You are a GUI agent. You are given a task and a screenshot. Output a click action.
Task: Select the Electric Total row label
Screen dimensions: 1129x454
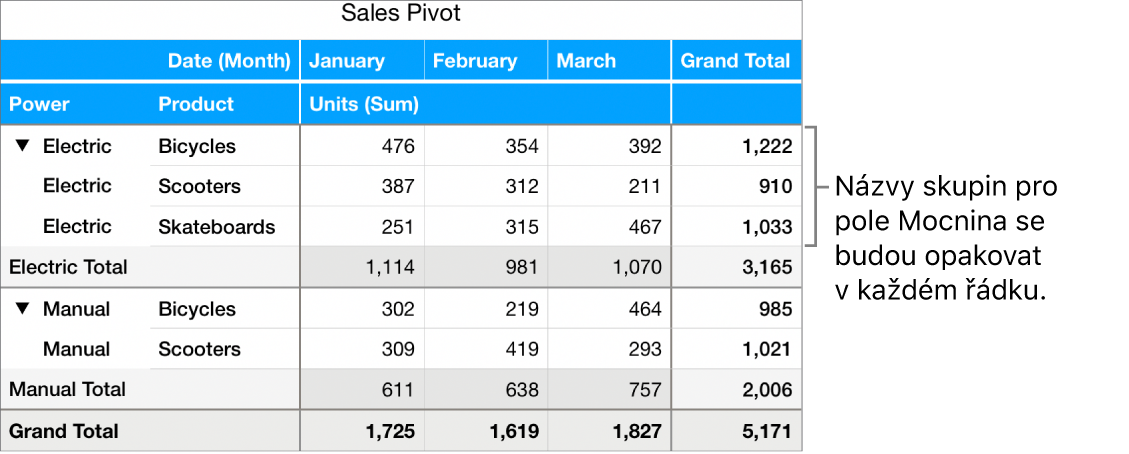click(x=68, y=267)
